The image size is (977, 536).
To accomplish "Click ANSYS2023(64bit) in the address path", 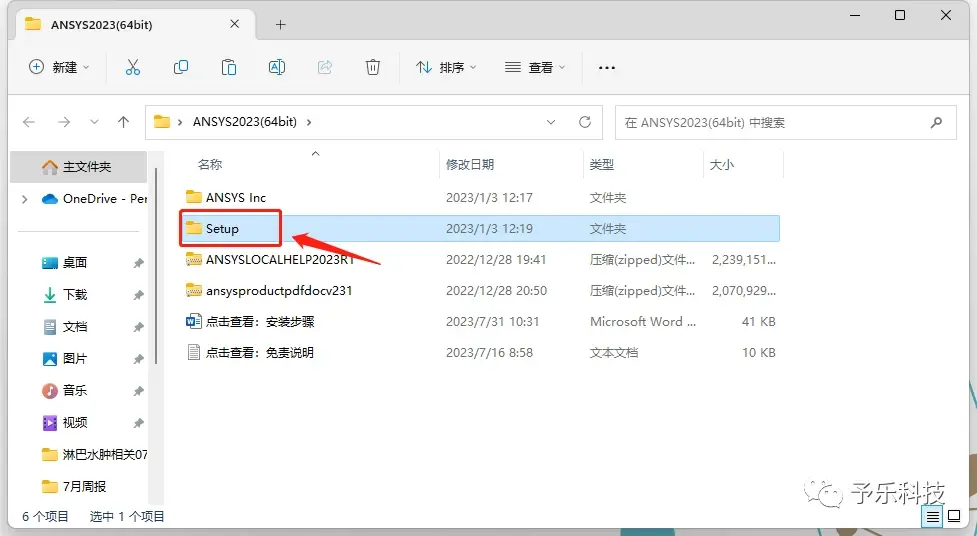I will tap(245, 122).
